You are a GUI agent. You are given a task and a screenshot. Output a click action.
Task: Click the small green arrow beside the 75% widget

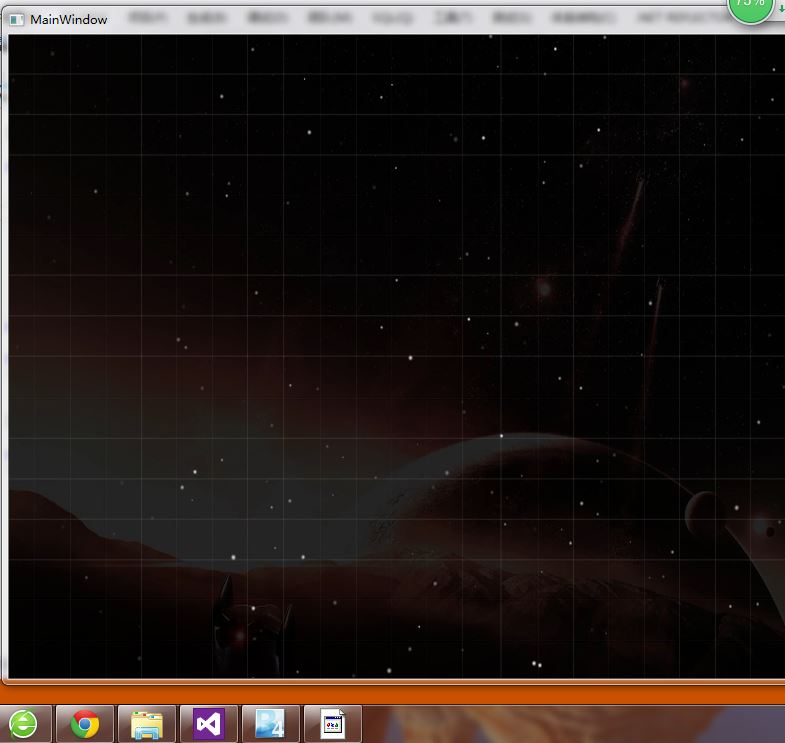(781, 8)
